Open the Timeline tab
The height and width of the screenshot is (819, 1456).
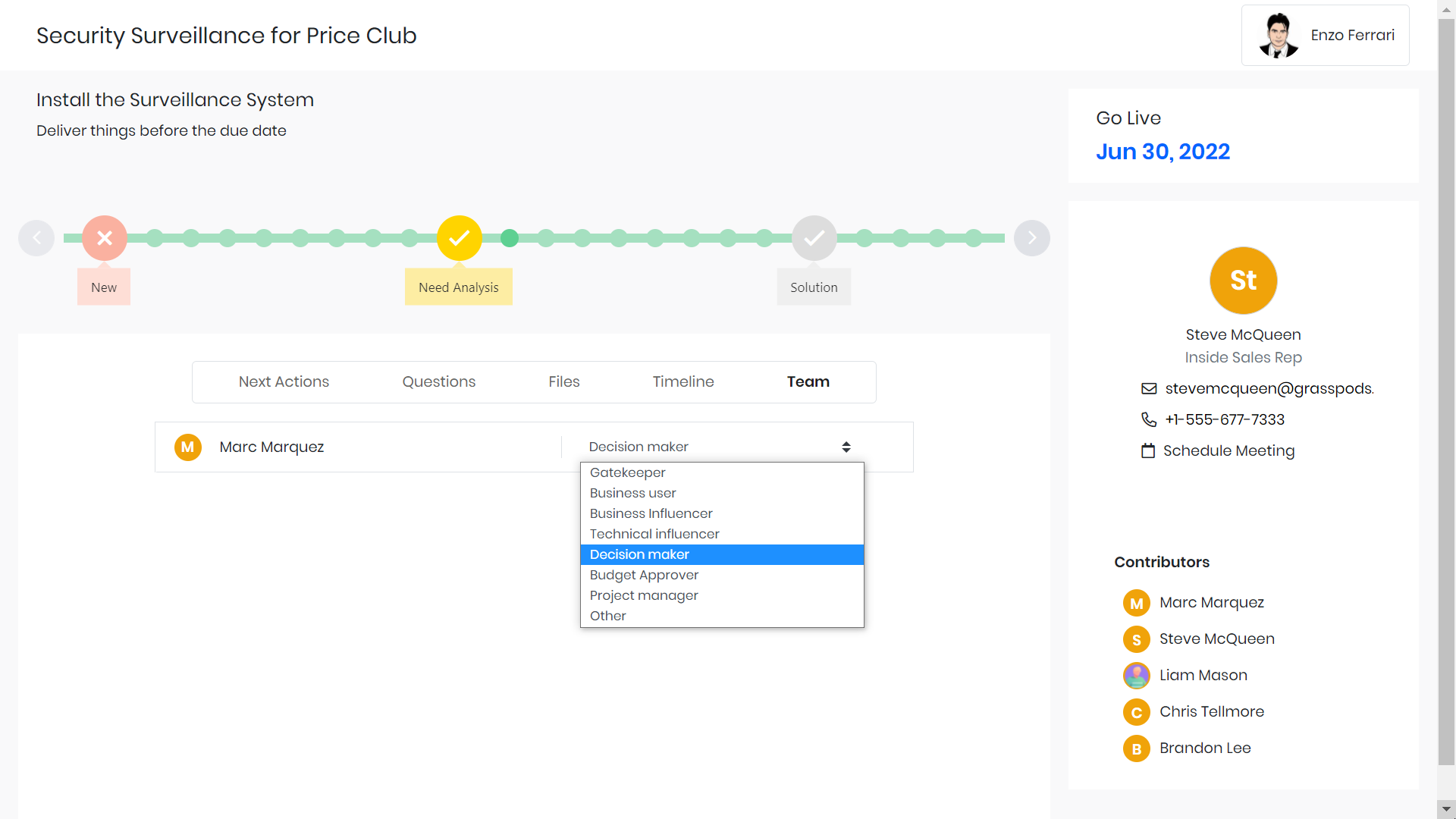coord(682,381)
